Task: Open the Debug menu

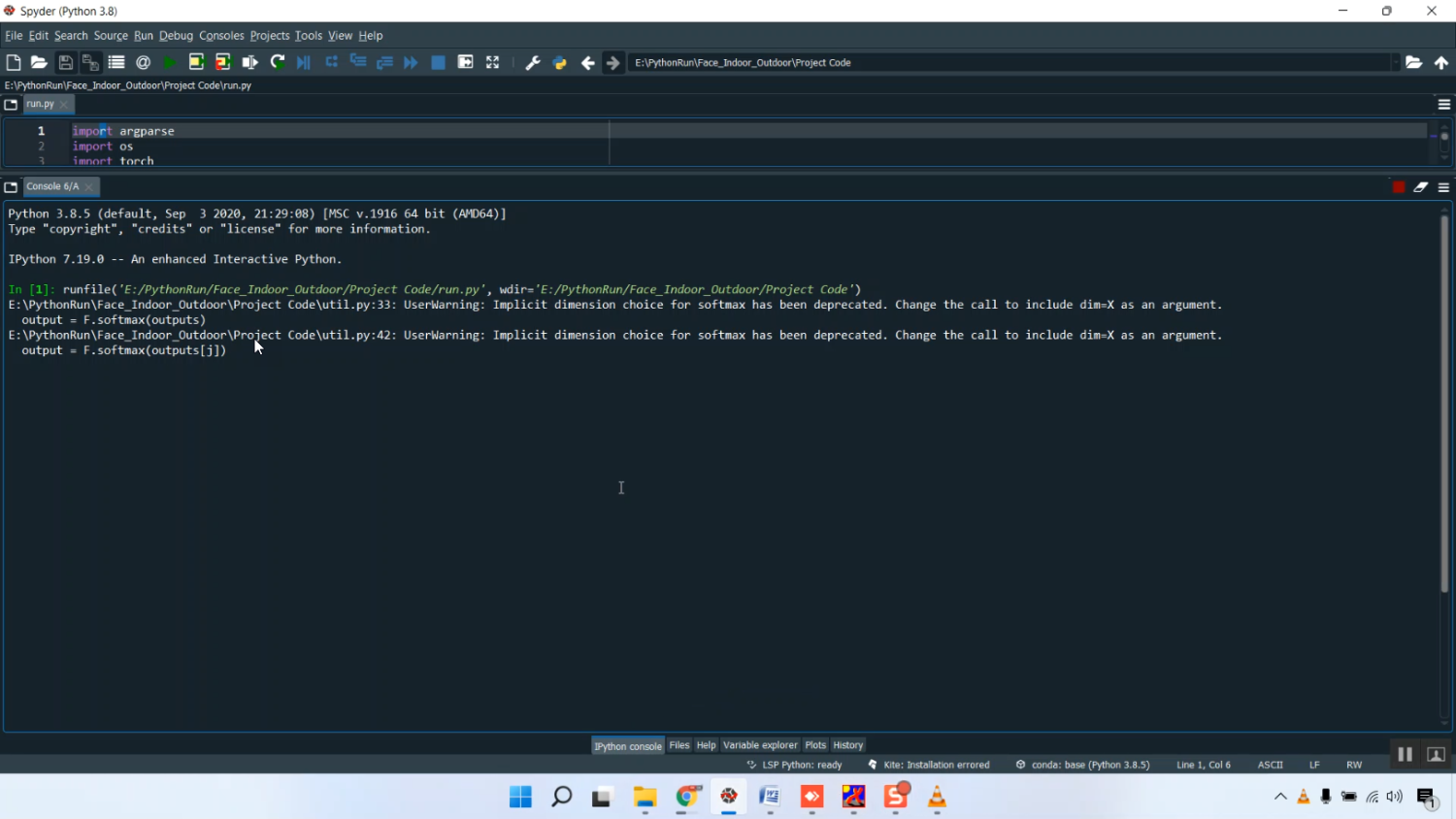Action: 176,36
